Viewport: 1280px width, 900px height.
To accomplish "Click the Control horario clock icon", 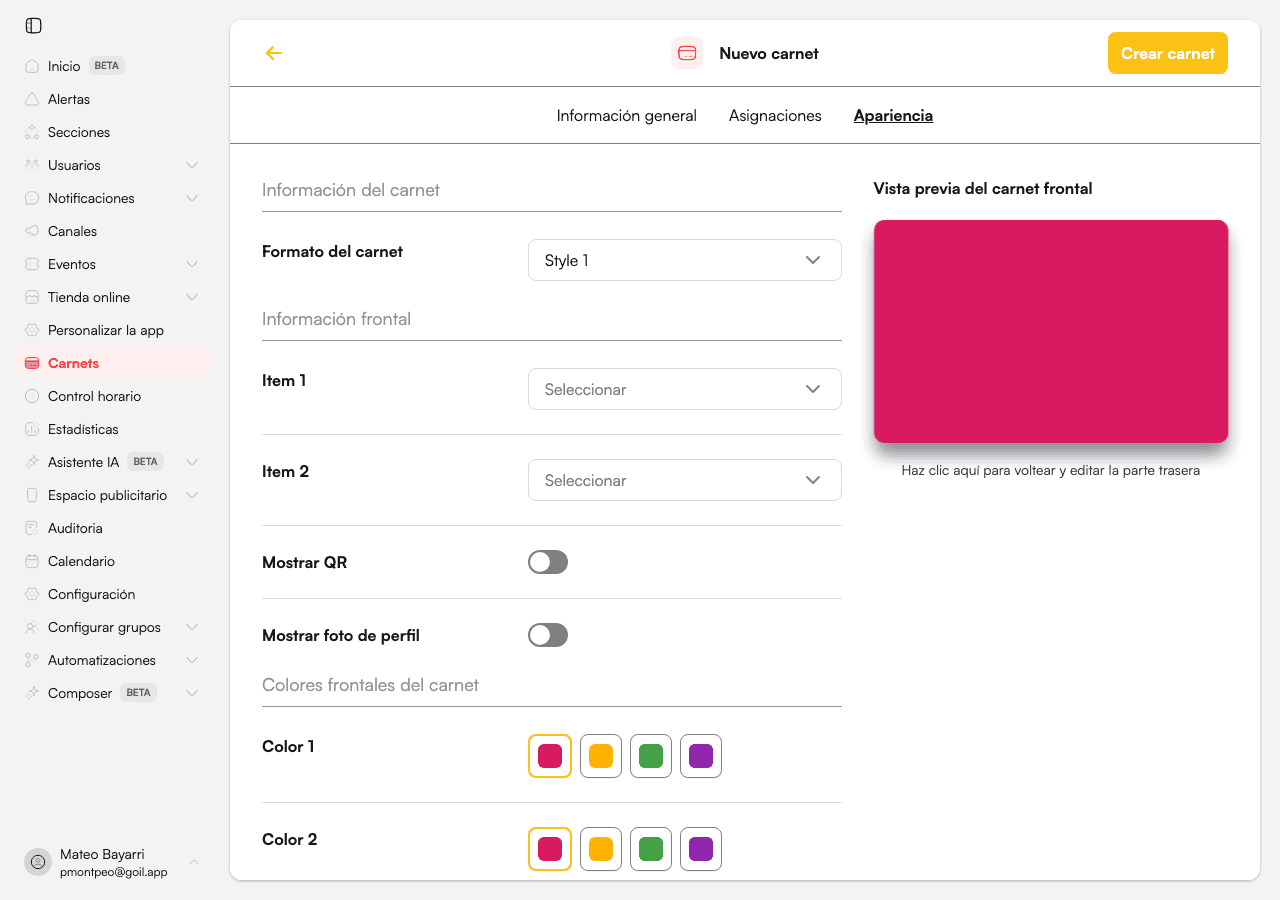I will tap(32, 396).
